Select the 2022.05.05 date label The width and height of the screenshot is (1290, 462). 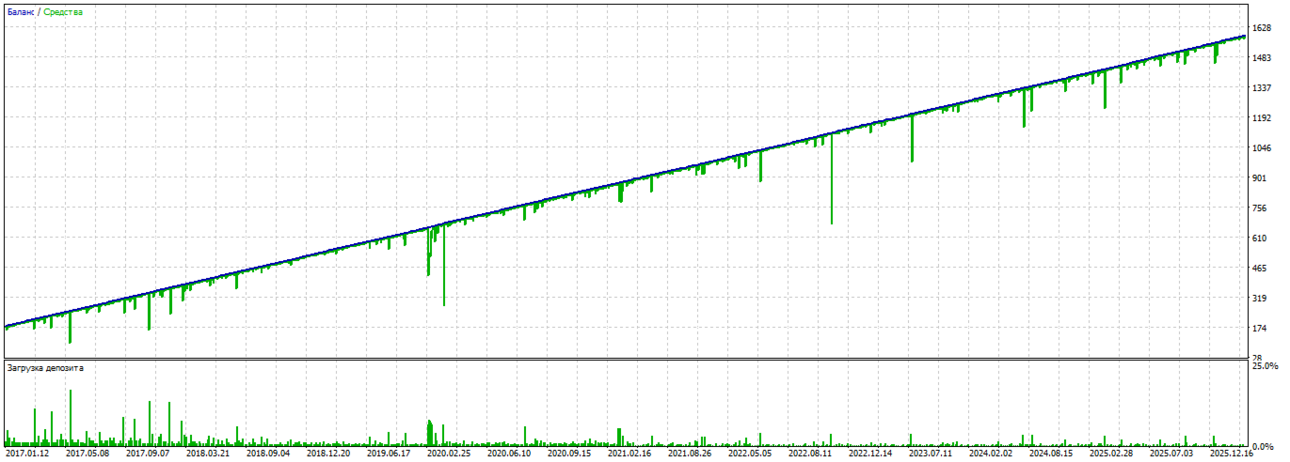point(749,453)
